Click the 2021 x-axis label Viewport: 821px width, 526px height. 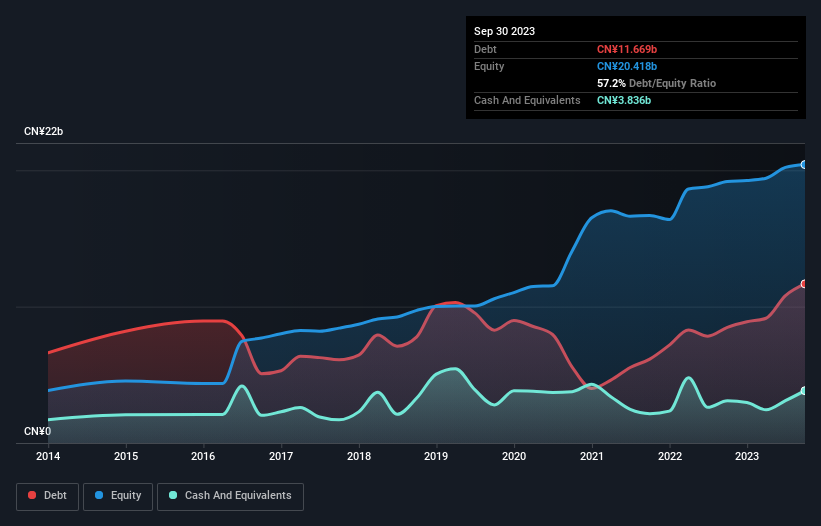[x=592, y=456]
